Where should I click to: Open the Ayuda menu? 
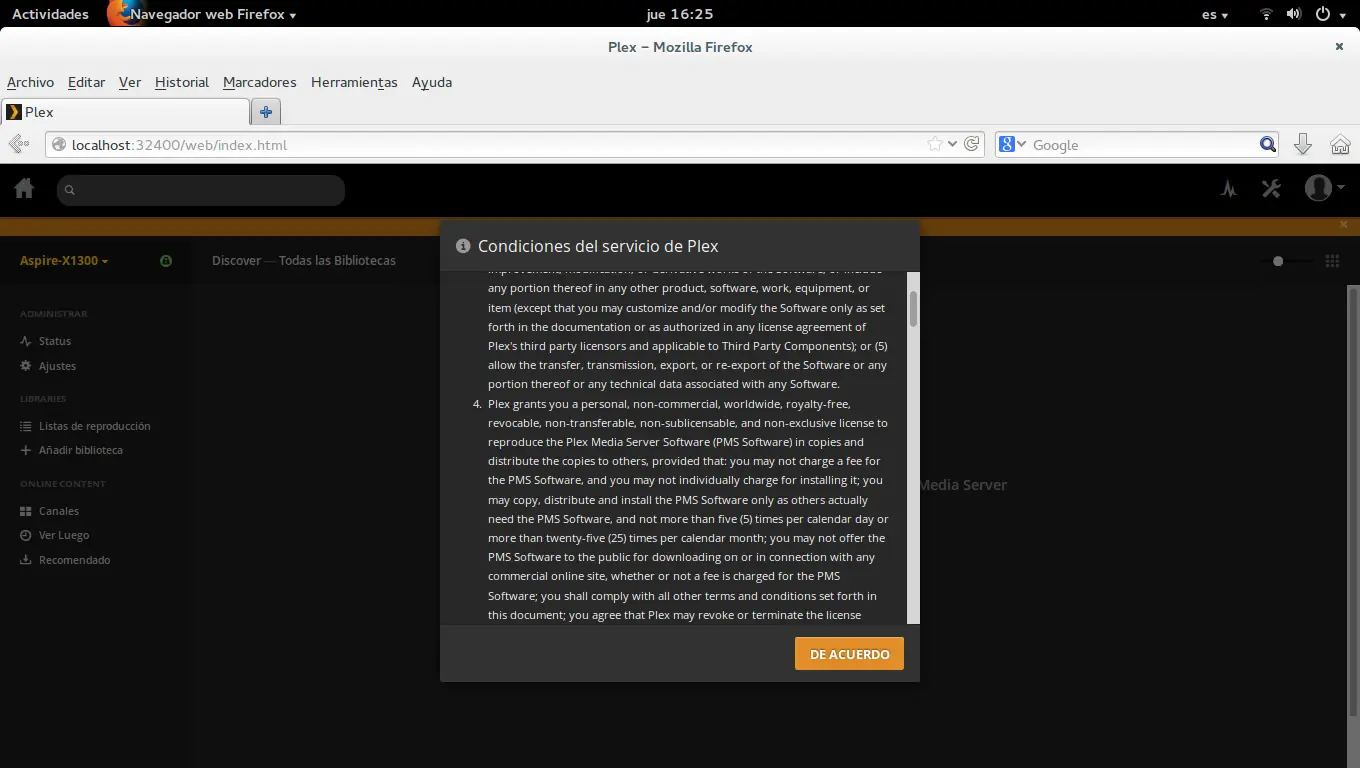click(432, 82)
